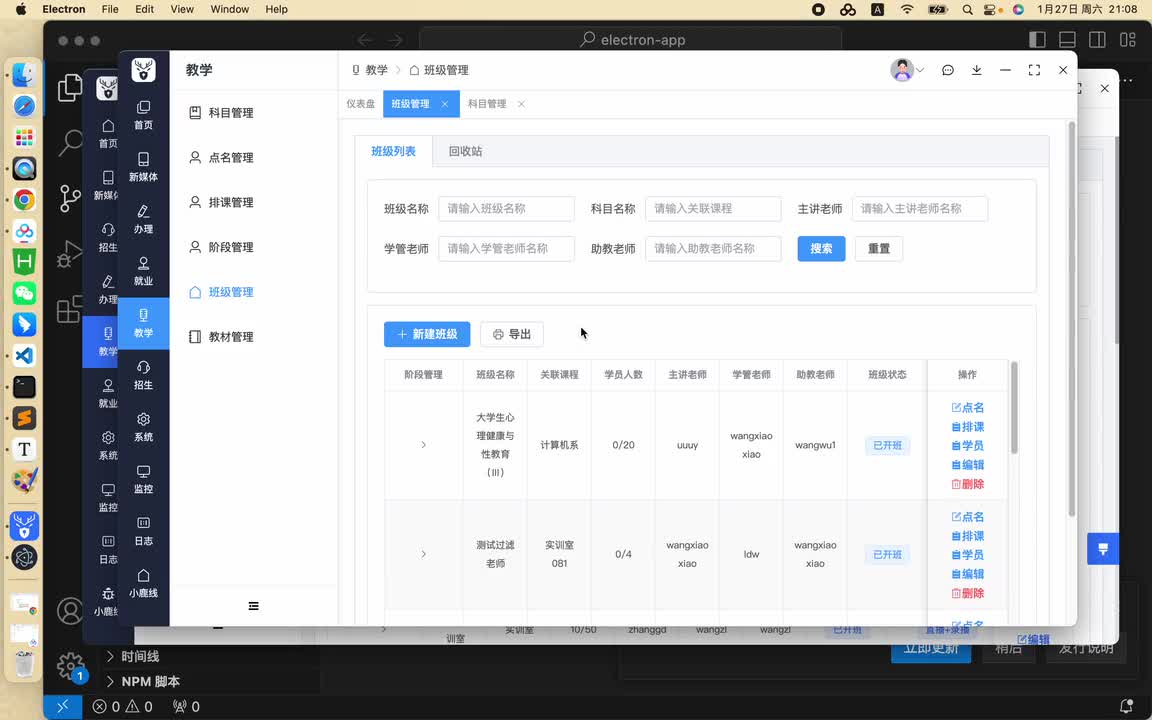
Task: Switch to the 科目管理 tab
Action: tap(487, 104)
